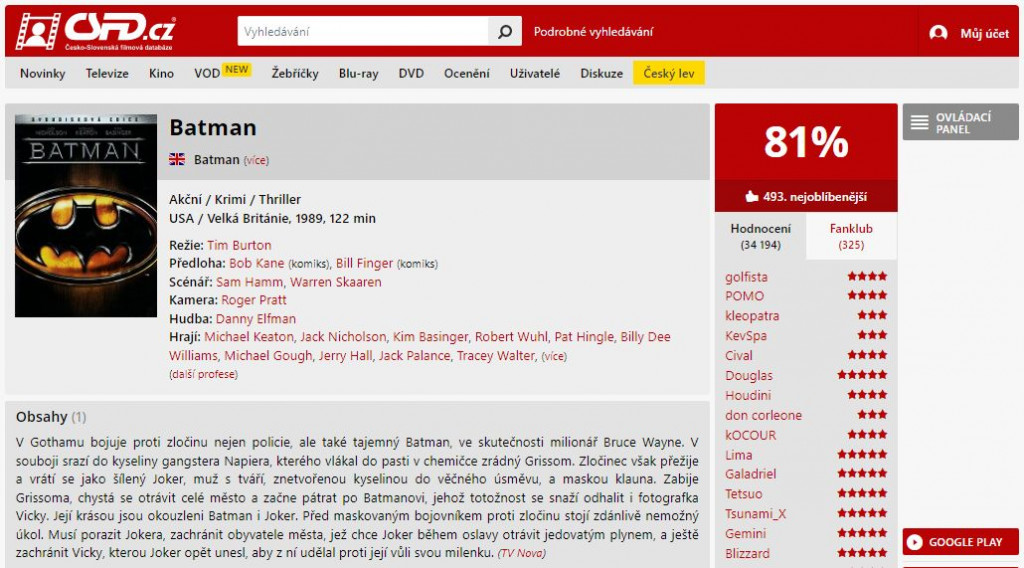
Task: Expand (další profese) link
Action: (x=203, y=375)
